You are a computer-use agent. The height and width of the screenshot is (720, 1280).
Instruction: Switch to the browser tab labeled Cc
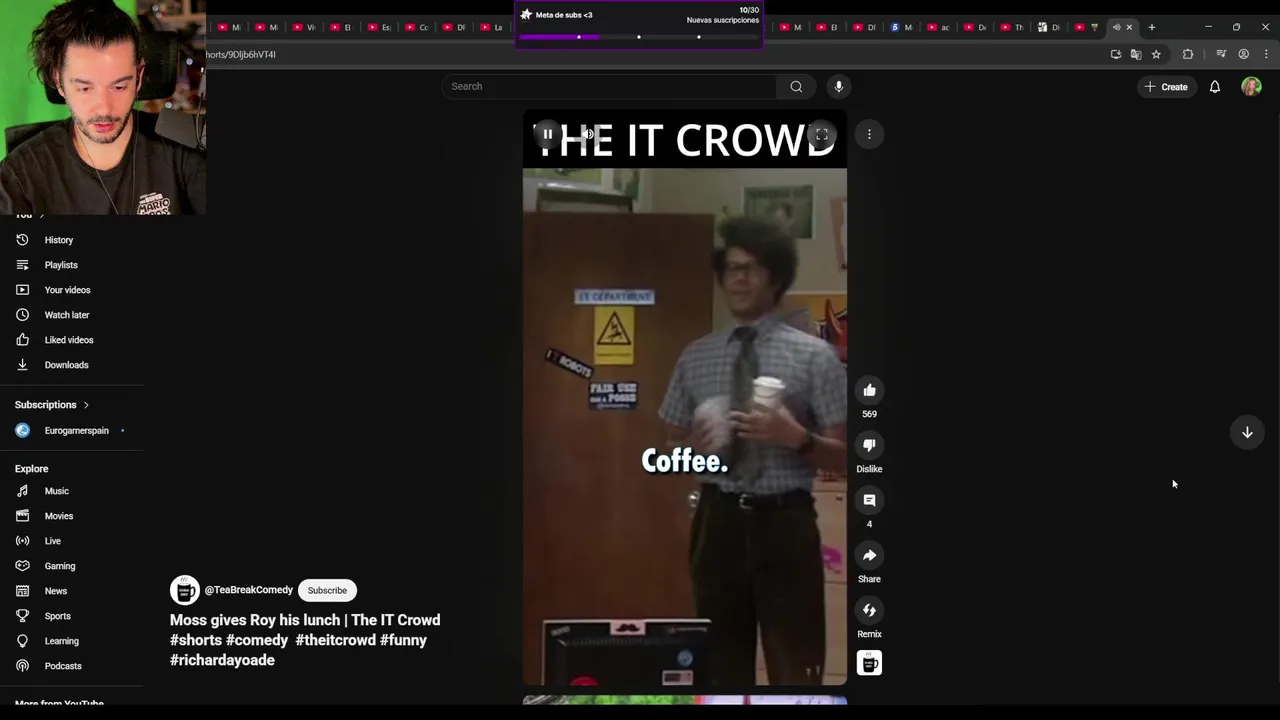pos(418,27)
